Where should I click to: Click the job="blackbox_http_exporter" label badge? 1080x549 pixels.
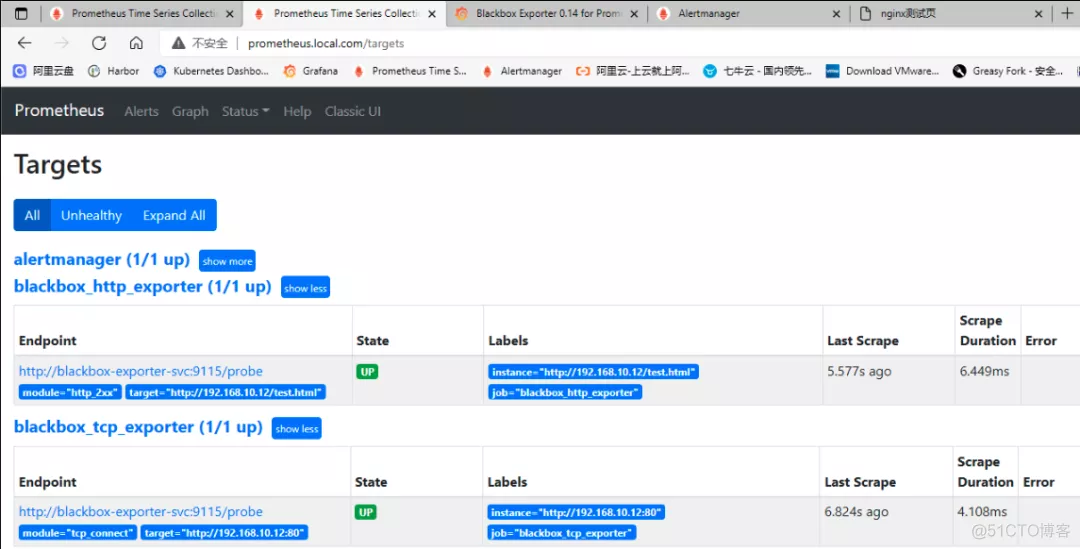coord(565,393)
